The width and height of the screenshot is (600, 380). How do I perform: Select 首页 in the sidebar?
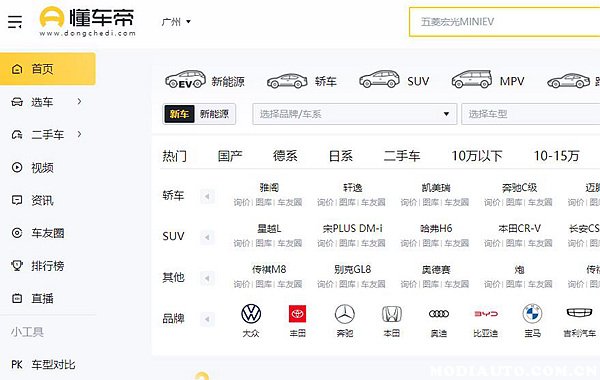pyautogui.click(x=48, y=69)
